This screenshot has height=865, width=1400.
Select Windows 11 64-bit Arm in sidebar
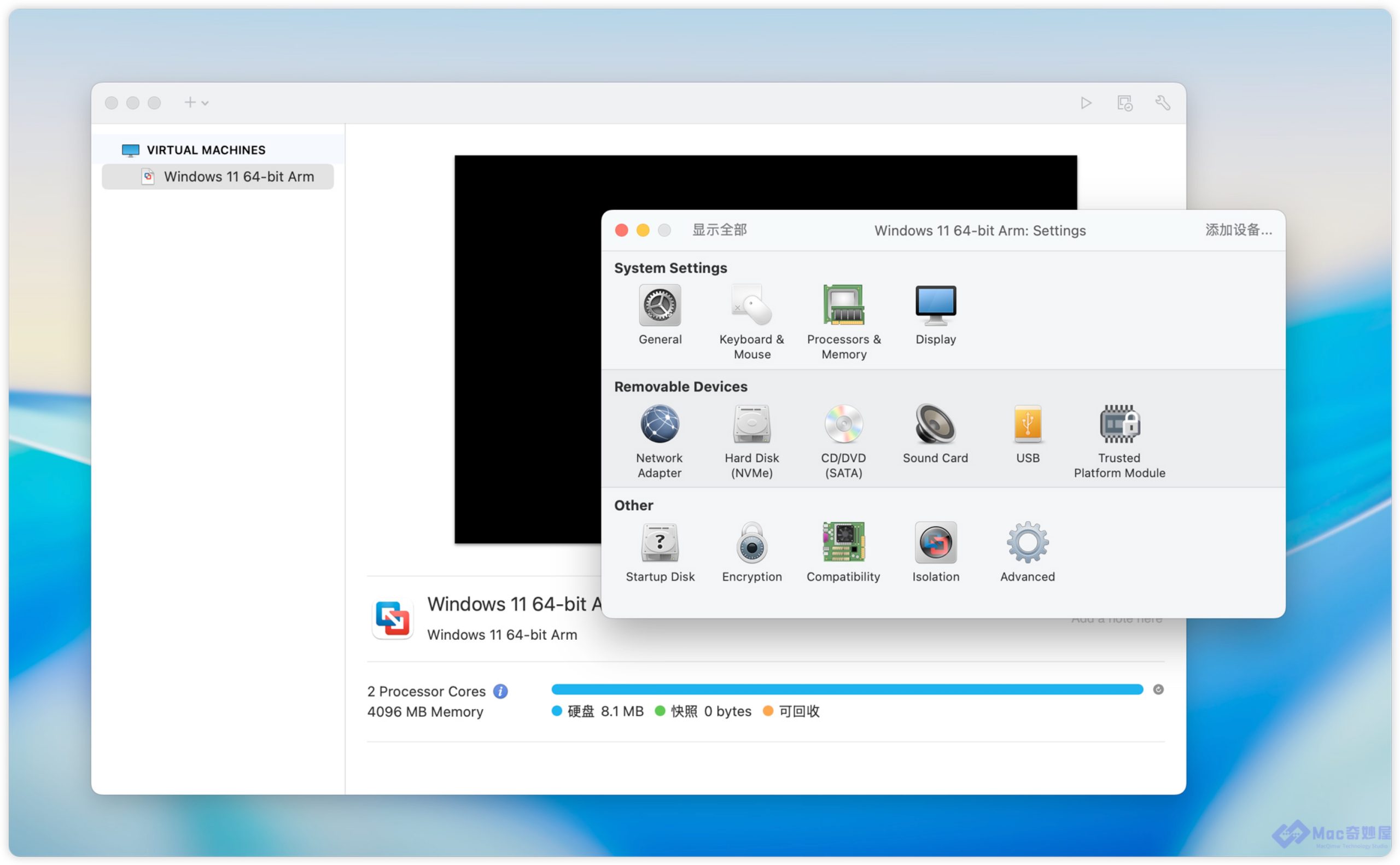click(238, 177)
